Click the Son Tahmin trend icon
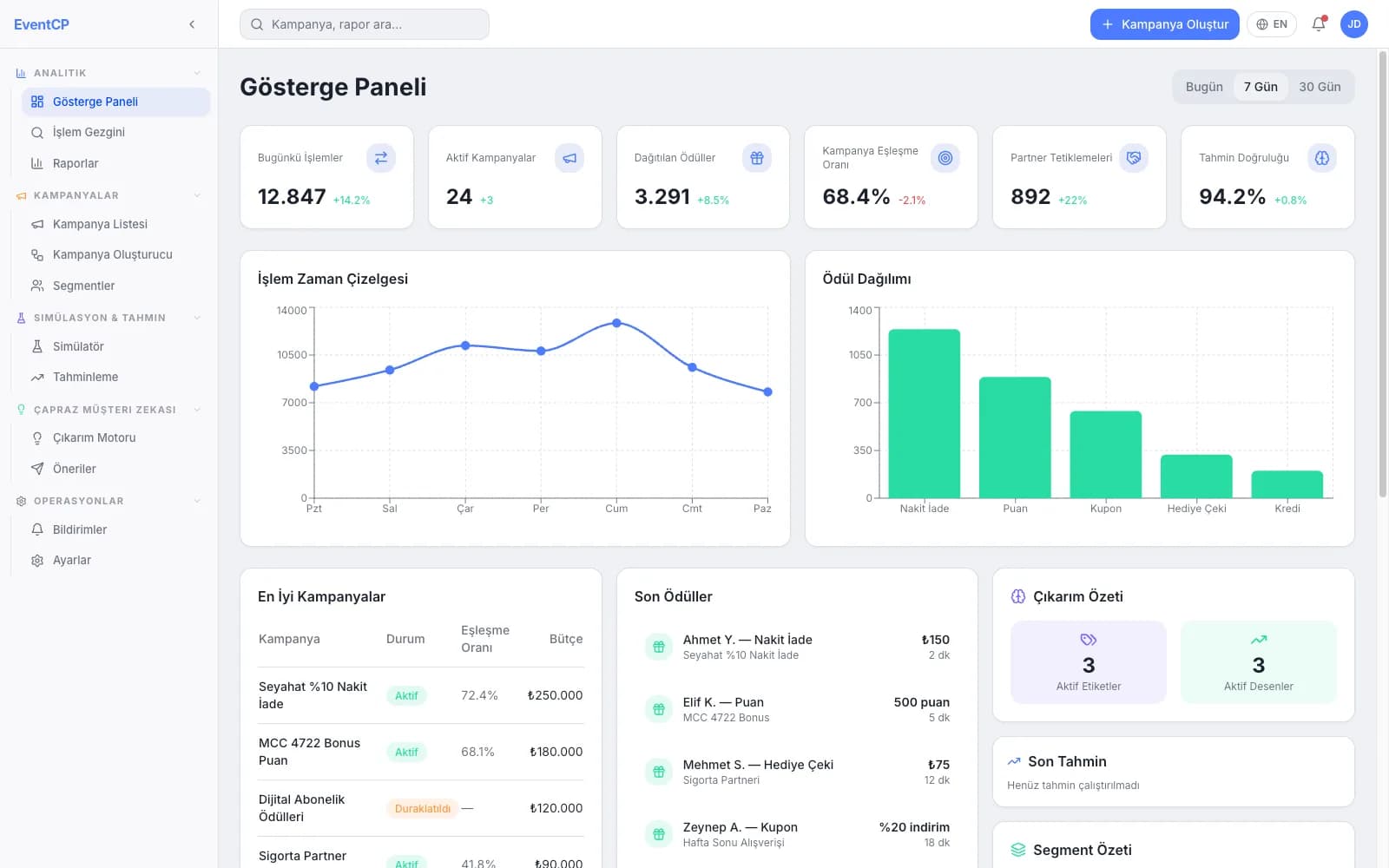Viewport: 1389px width, 868px height. (x=1014, y=761)
